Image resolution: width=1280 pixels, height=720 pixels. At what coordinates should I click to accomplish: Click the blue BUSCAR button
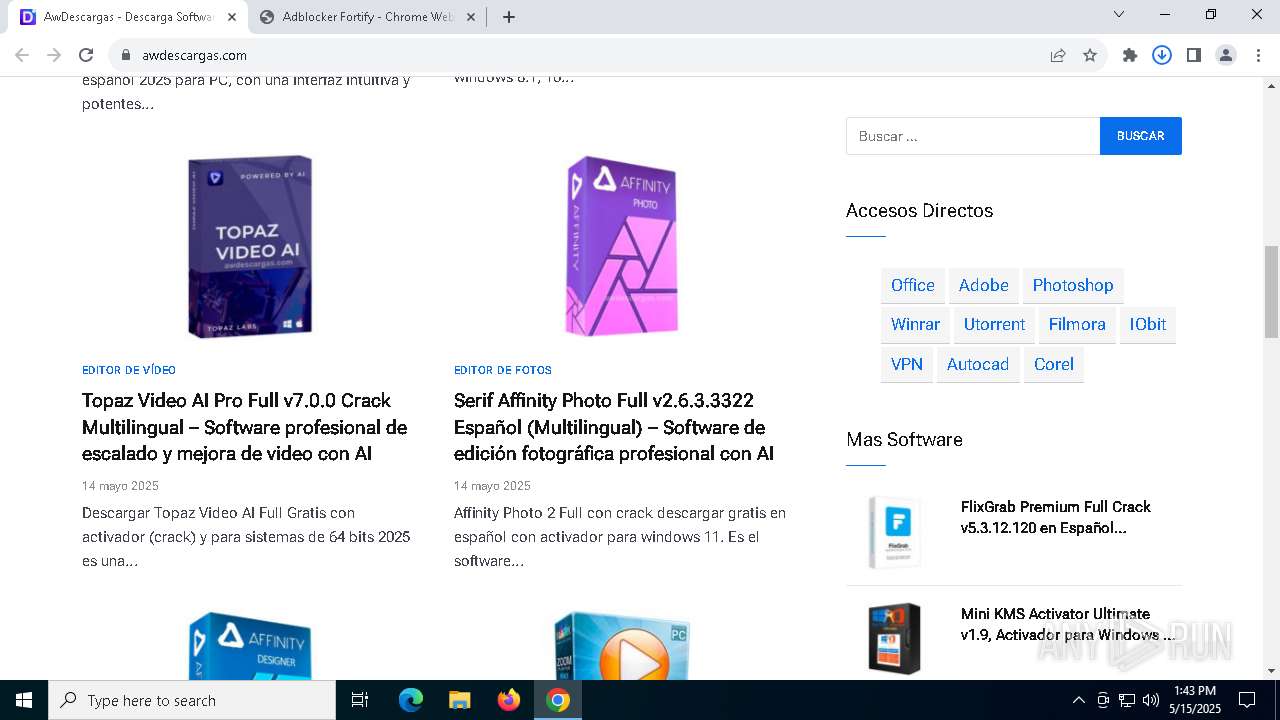pyautogui.click(x=1141, y=136)
